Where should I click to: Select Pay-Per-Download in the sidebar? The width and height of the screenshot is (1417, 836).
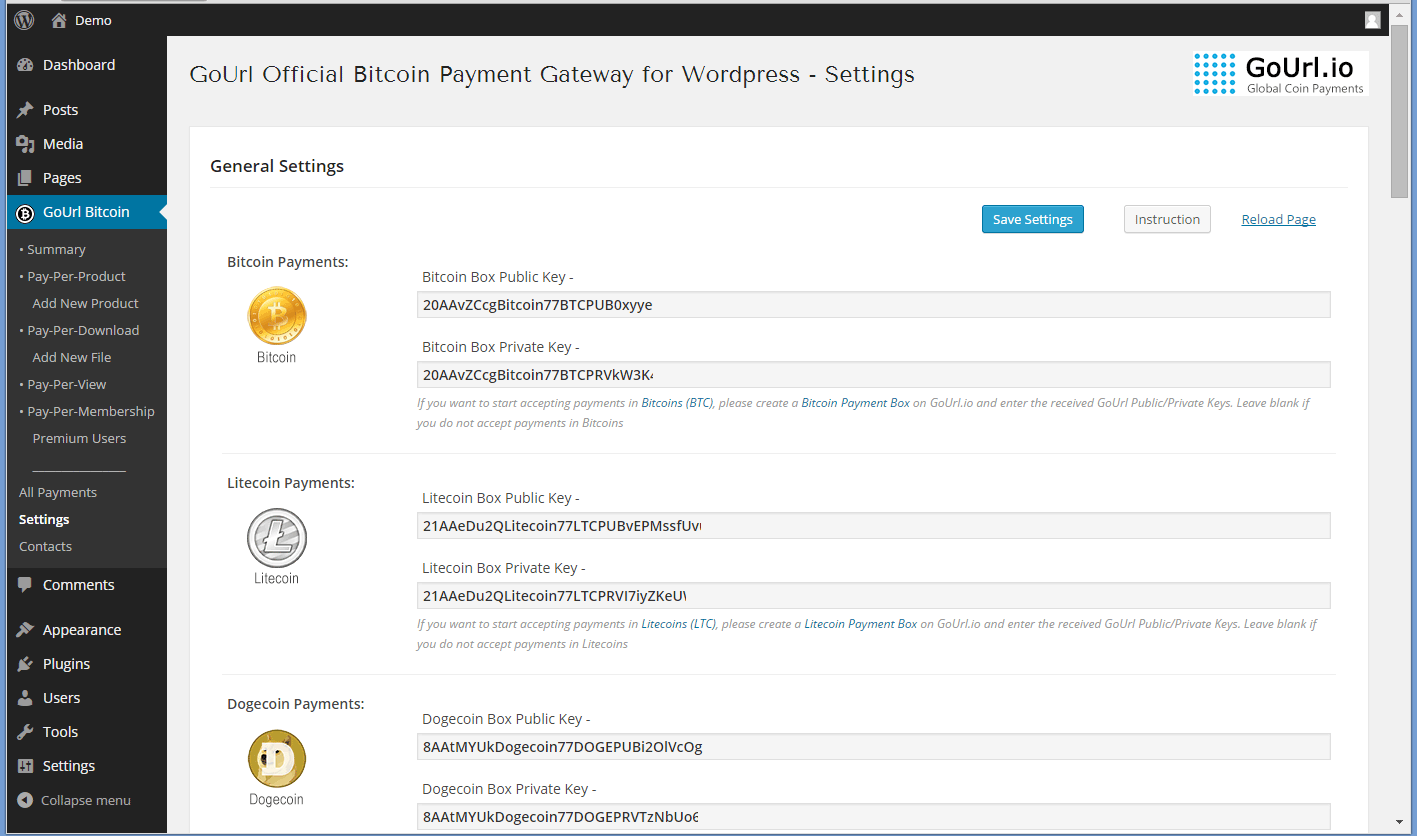click(x=82, y=330)
